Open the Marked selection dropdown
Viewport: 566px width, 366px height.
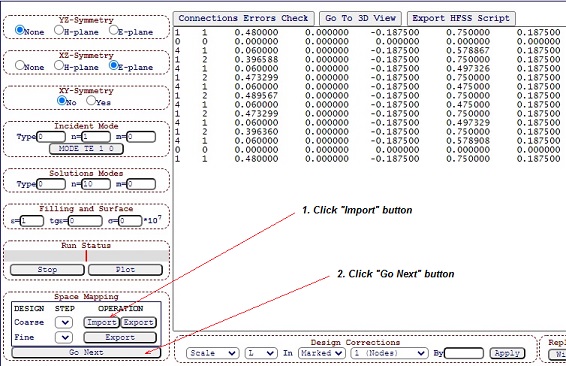pos(321,353)
